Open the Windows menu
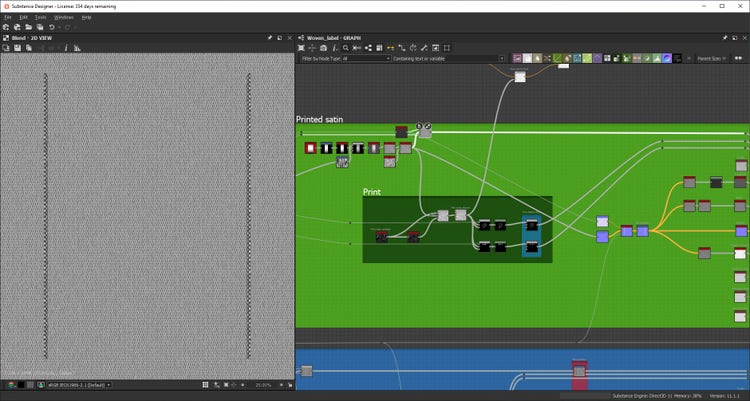The image size is (750, 401). [63, 17]
